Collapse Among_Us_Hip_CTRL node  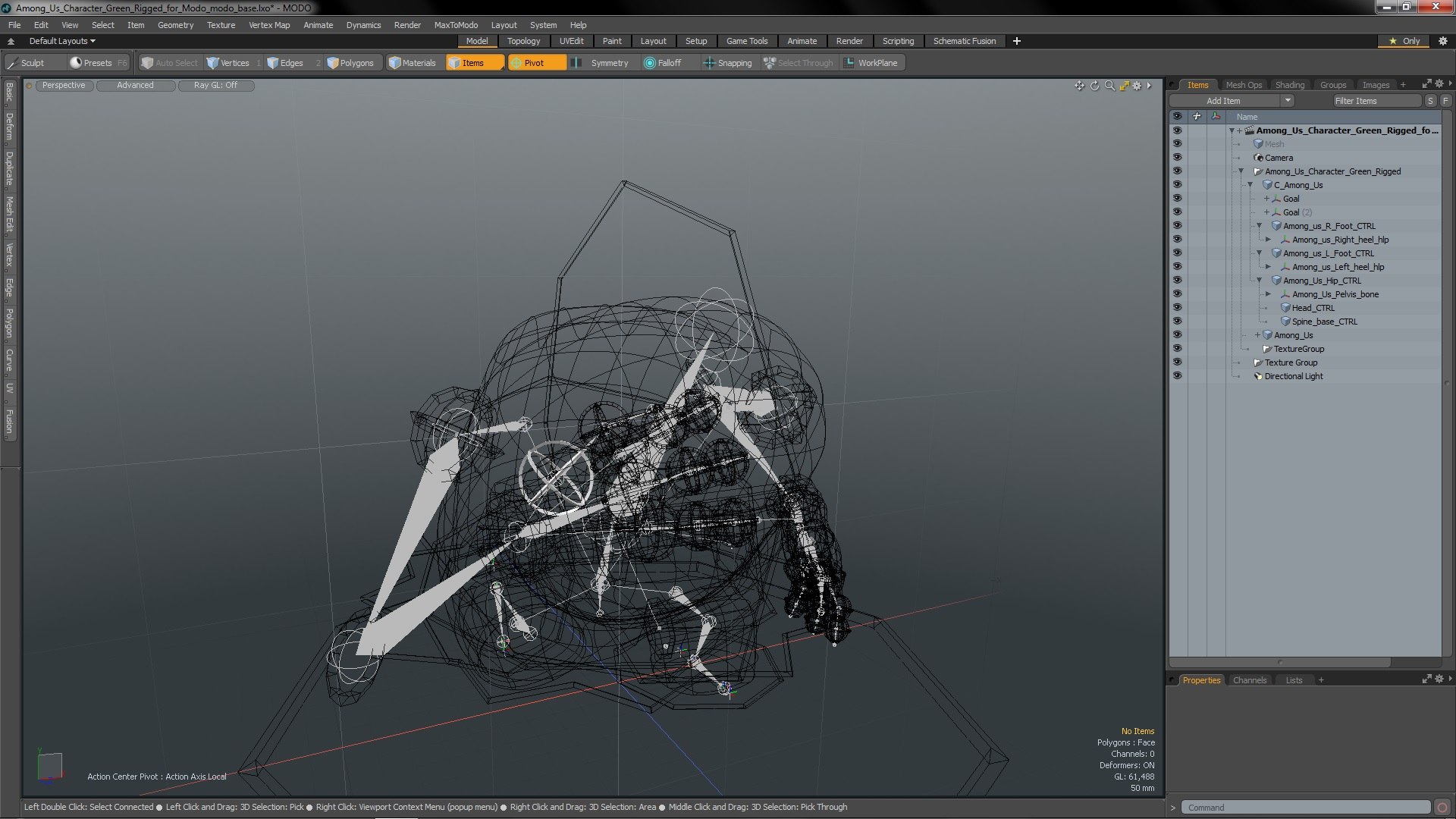1260,281
